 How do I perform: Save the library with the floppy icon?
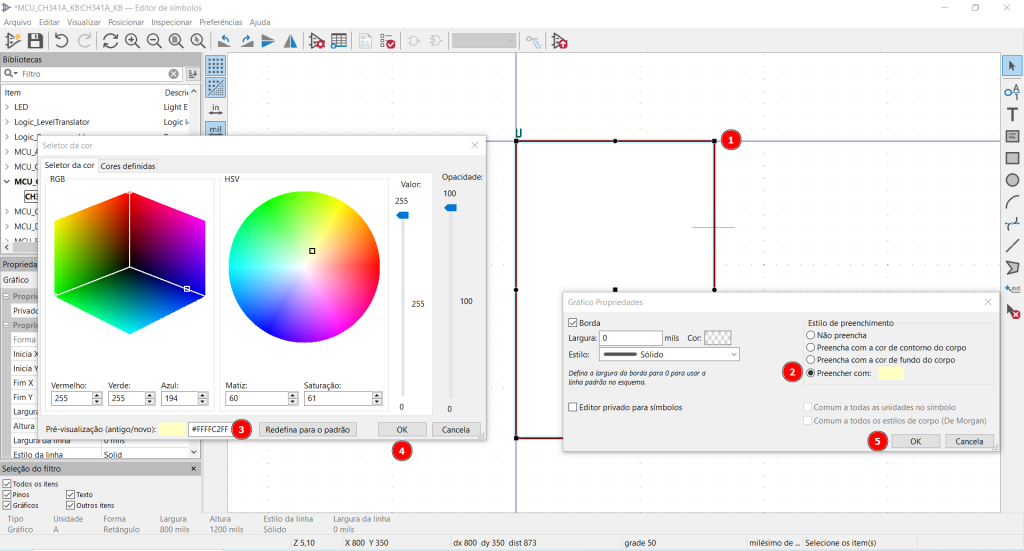35,41
